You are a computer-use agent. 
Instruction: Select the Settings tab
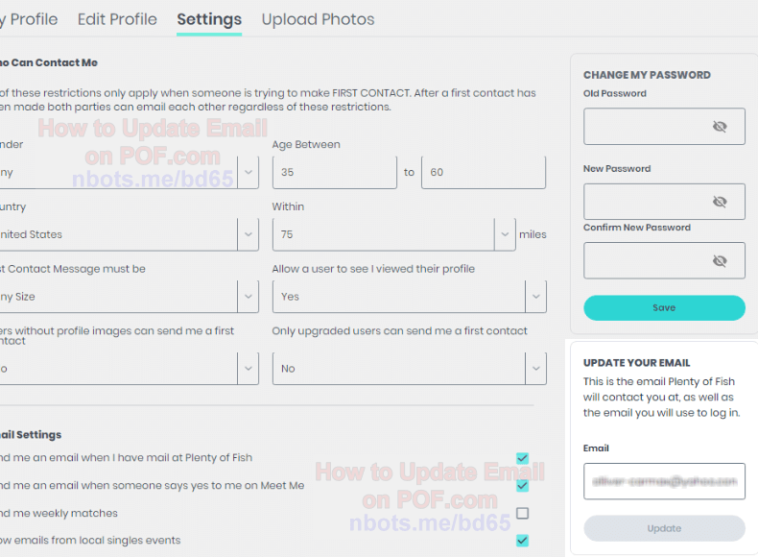pyautogui.click(x=209, y=19)
